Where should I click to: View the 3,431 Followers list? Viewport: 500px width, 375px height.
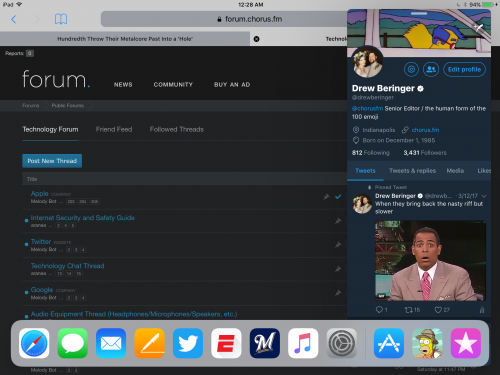tap(425, 153)
